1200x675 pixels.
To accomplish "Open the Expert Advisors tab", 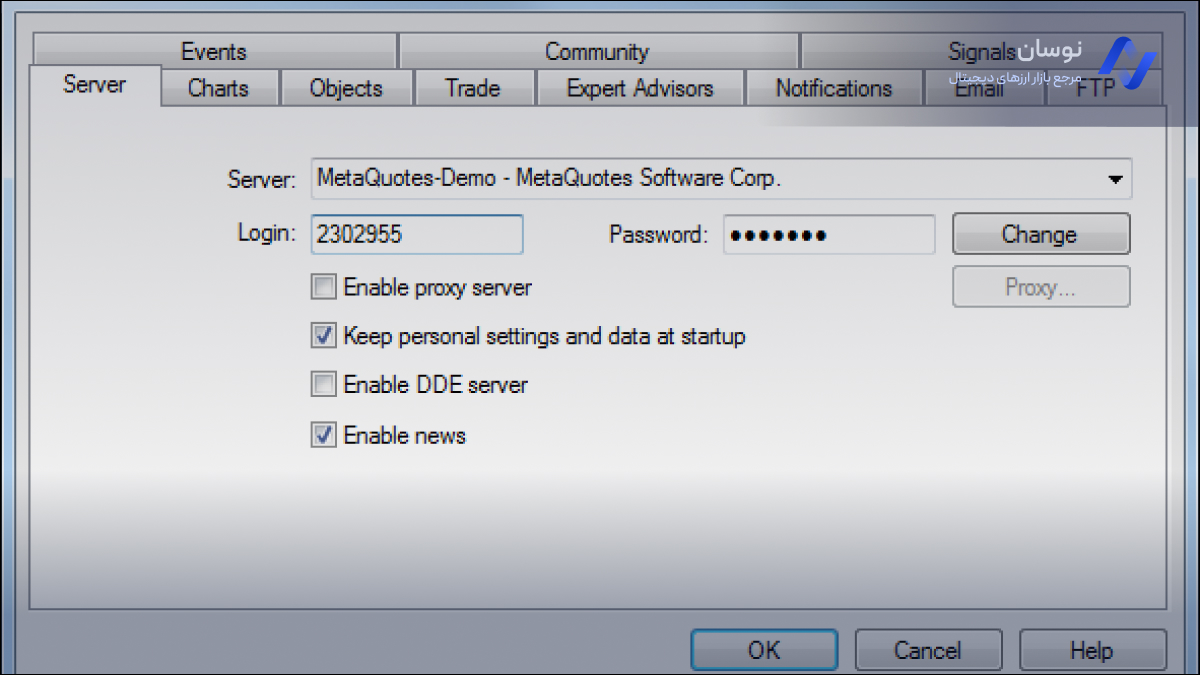I will point(640,88).
